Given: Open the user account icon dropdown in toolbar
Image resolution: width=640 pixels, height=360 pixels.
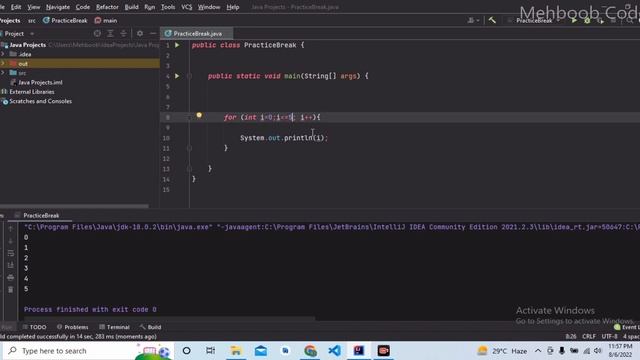Looking at the screenshot, I should click(473, 20).
